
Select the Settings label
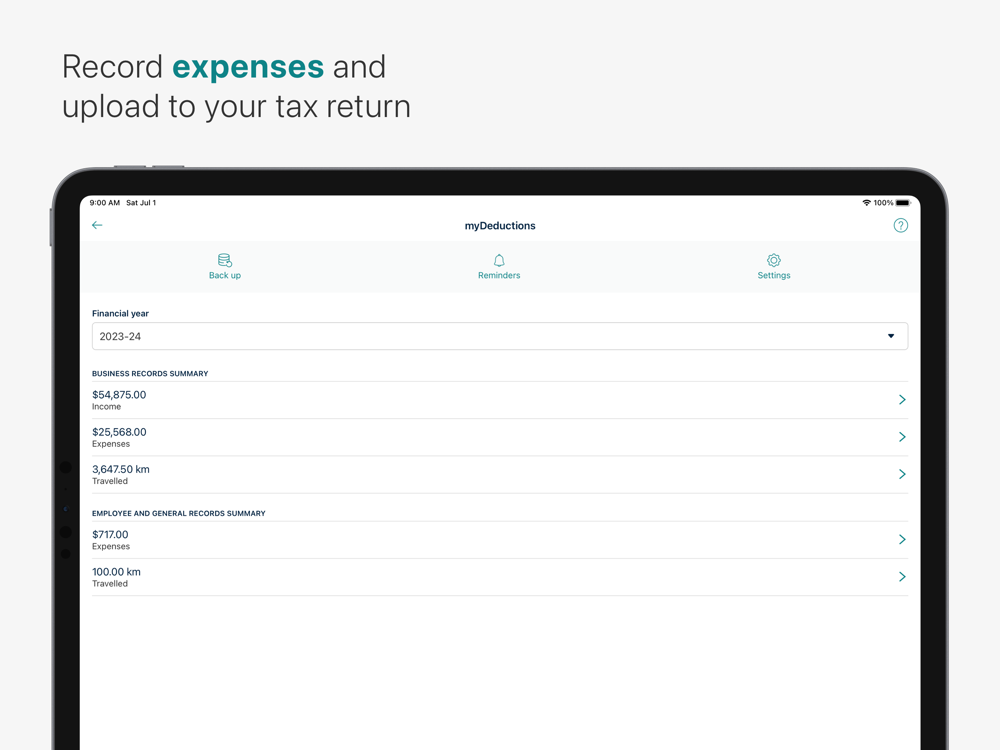[774, 276]
